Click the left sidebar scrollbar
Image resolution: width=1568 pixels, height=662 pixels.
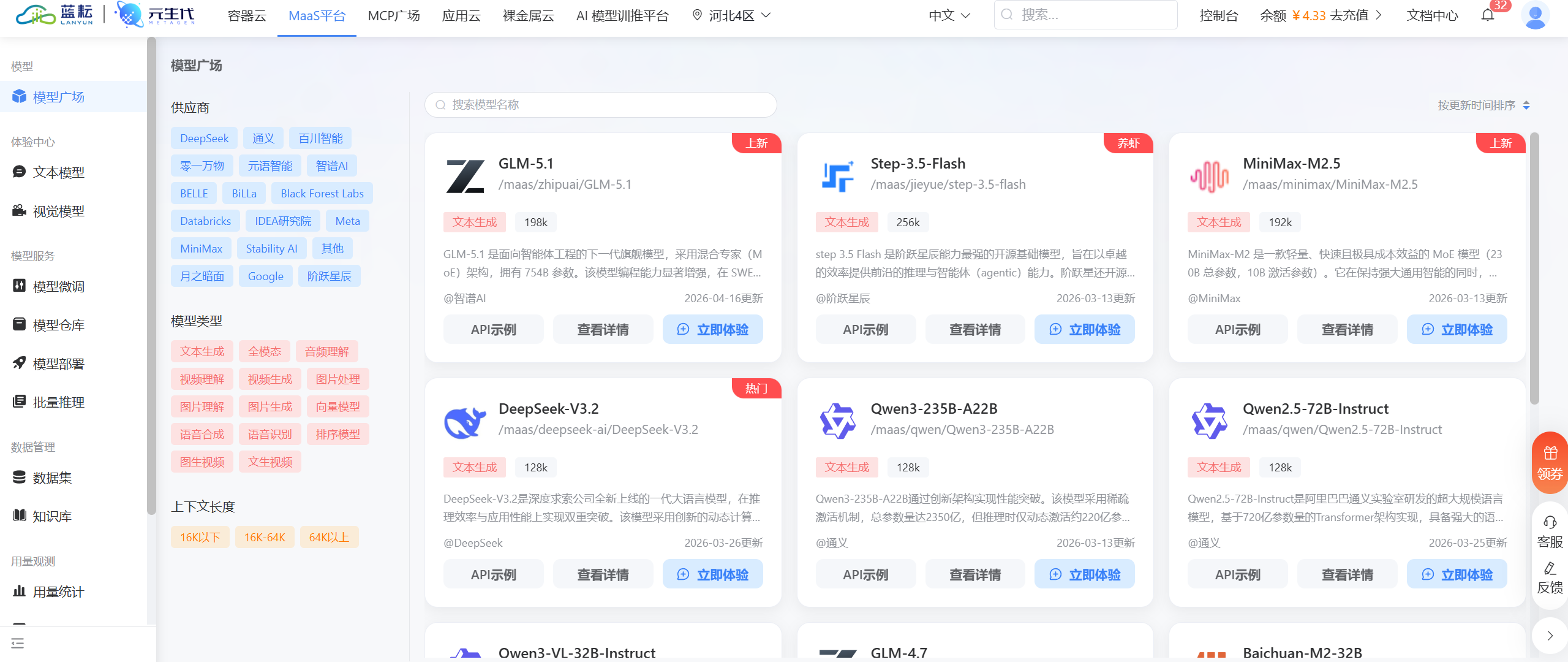[151, 276]
